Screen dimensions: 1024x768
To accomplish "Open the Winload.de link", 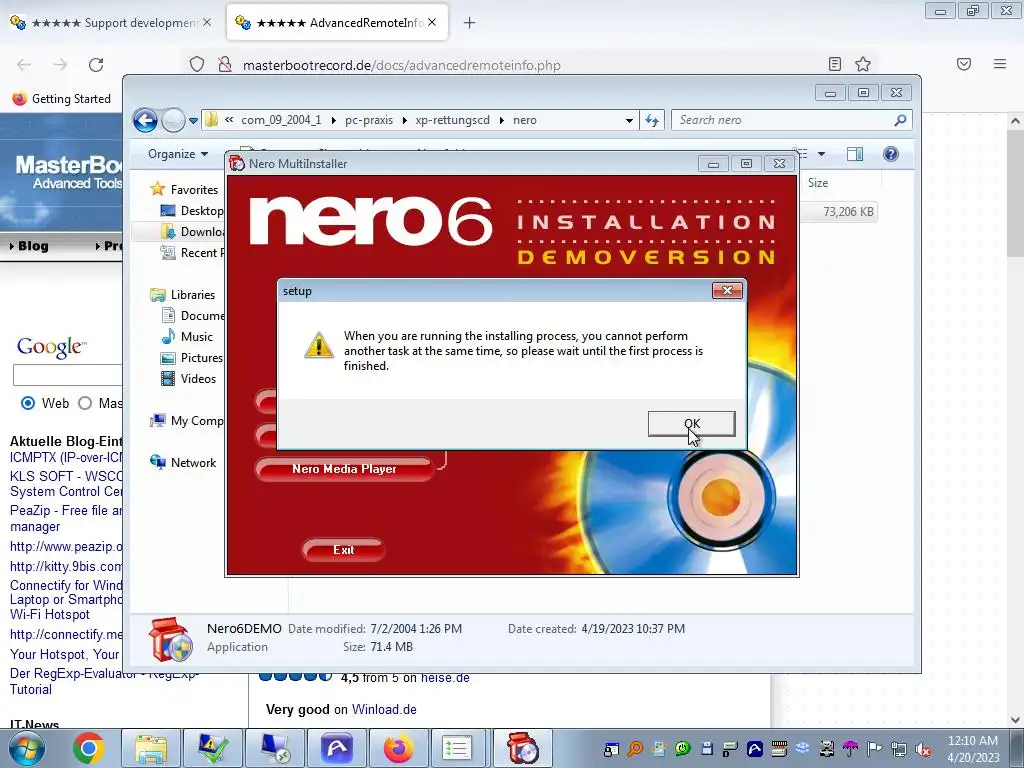I will (x=384, y=709).
